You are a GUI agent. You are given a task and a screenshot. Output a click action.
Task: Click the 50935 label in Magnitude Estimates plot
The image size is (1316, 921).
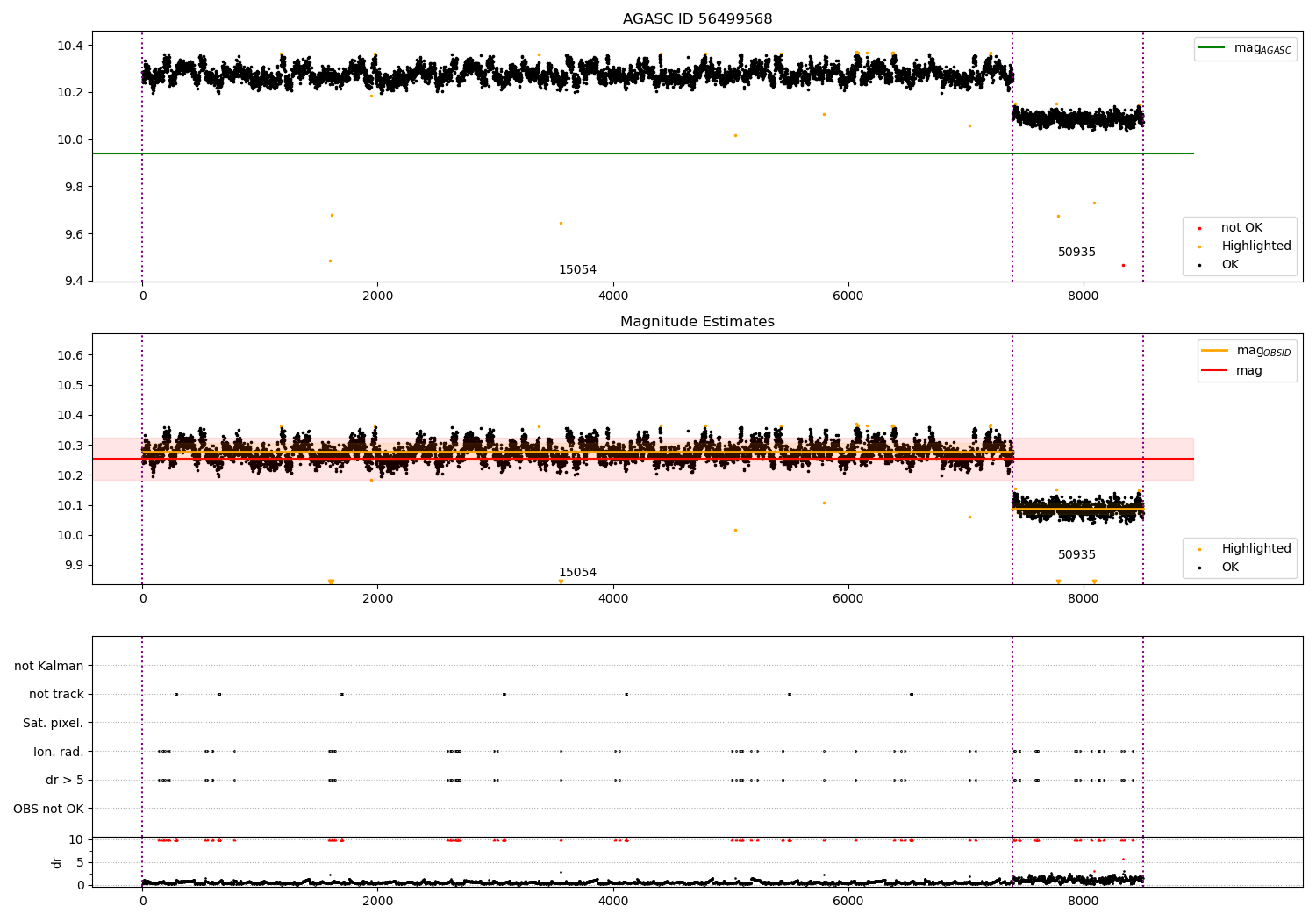[1076, 555]
